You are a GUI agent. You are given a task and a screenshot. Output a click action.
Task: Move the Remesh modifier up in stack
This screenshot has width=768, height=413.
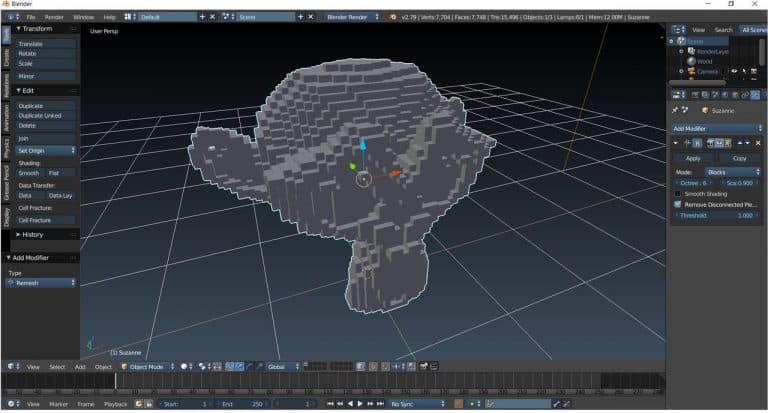pos(738,144)
